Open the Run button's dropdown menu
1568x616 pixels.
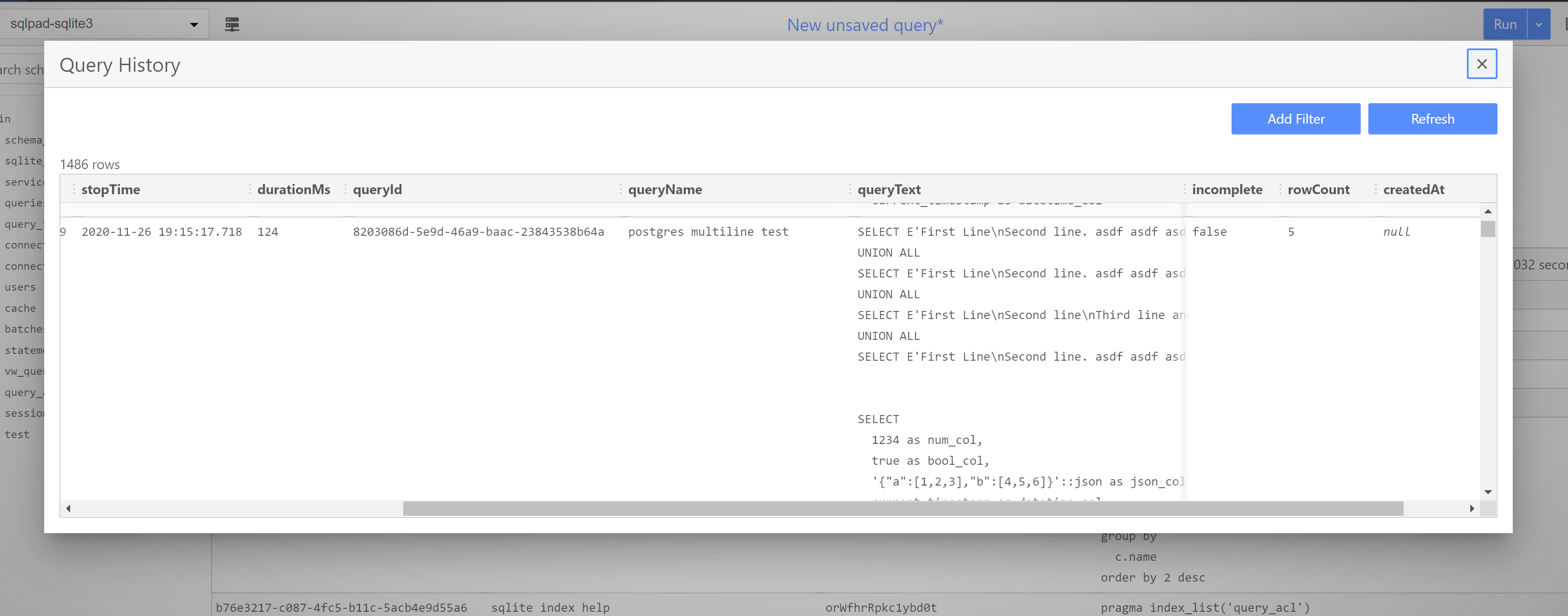click(1538, 24)
